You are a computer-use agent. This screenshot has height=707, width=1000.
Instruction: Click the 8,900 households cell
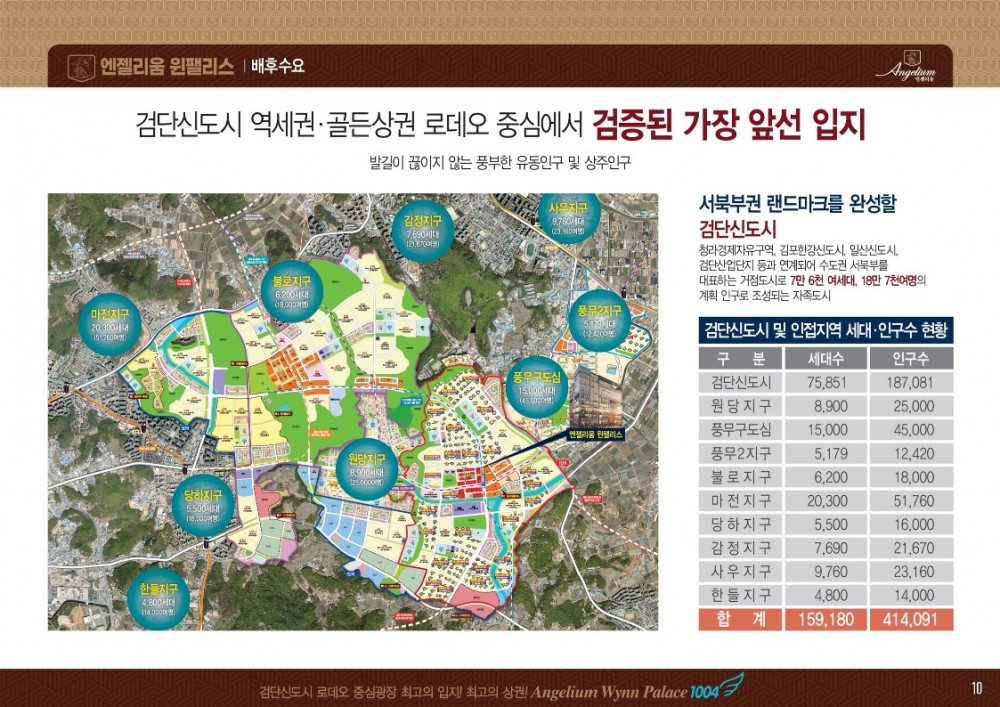(x=826, y=406)
